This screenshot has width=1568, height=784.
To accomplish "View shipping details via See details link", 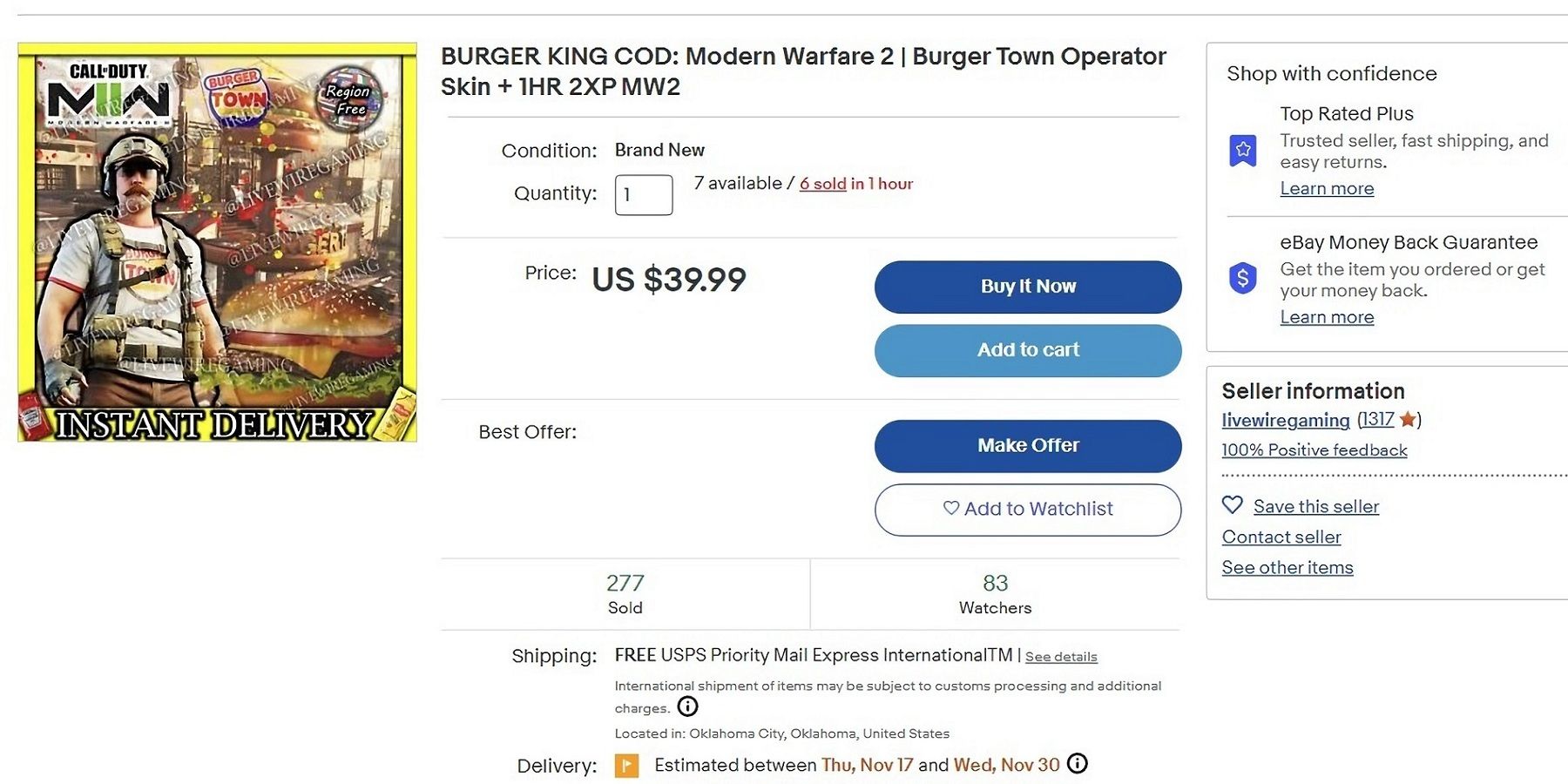I will [x=1061, y=656].
